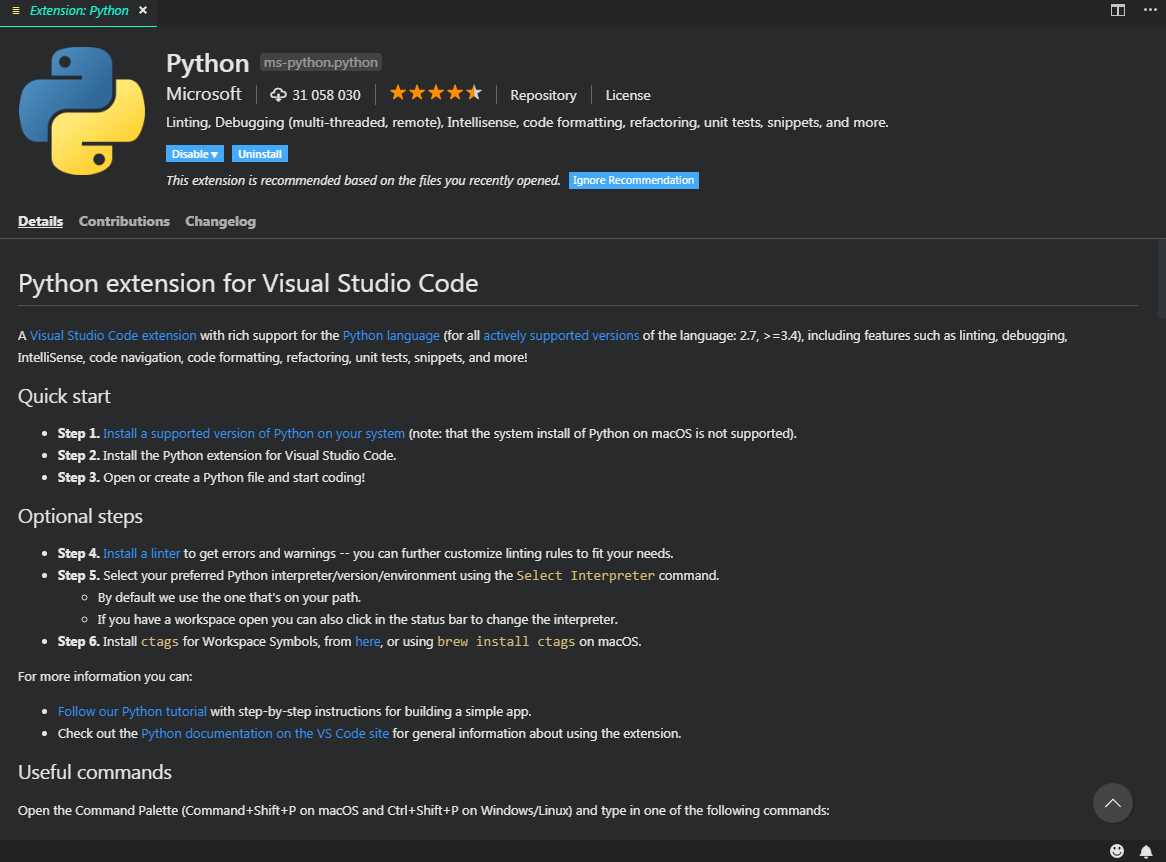Image resolution: width=1166 pixels, height=862 pixels.
Task: Open the Repository link
Action: pyautogui.click(x=543, y=95)
